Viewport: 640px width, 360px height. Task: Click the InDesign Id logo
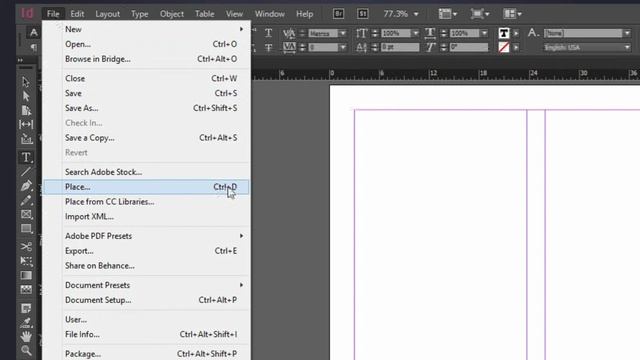click(x=27, y=13)
